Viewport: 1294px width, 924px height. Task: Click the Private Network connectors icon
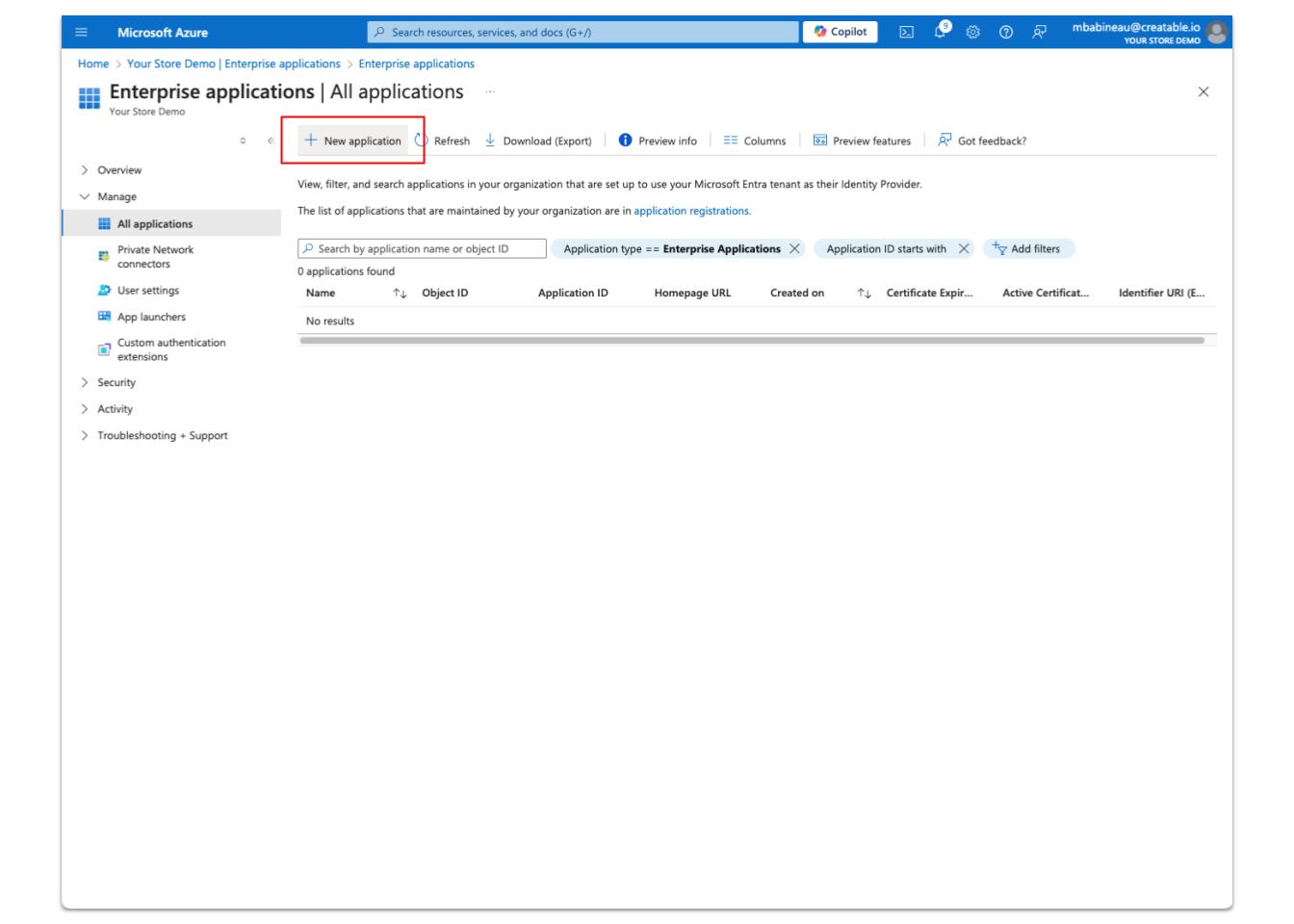[104, 257]
